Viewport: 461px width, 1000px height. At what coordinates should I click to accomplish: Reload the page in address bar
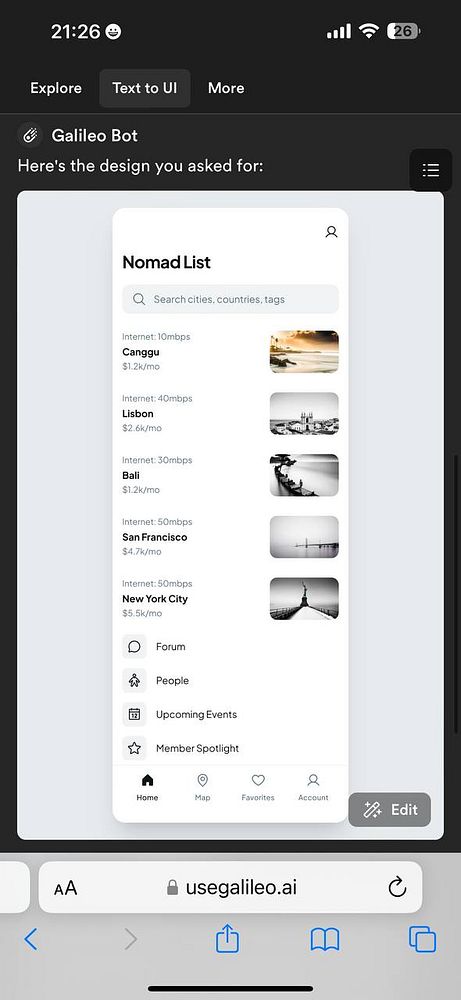pos(397,887)
